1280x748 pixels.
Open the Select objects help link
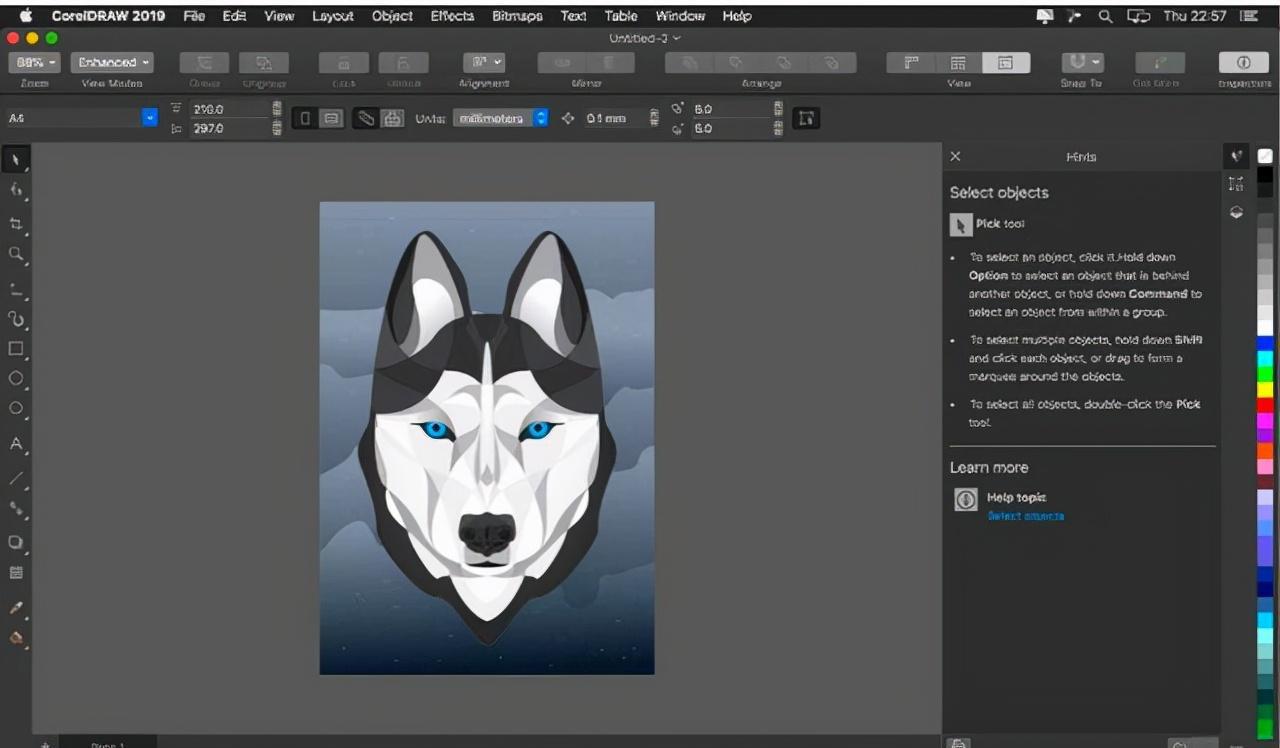coord(1026,516)
